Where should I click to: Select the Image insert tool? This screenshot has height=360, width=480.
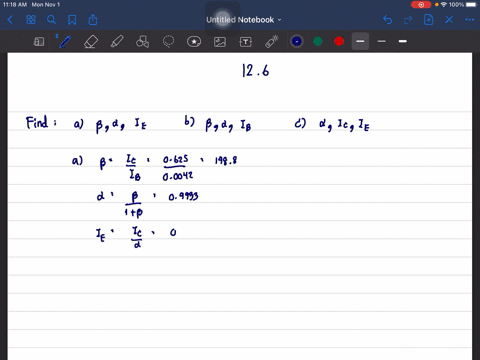click(220, 42)
